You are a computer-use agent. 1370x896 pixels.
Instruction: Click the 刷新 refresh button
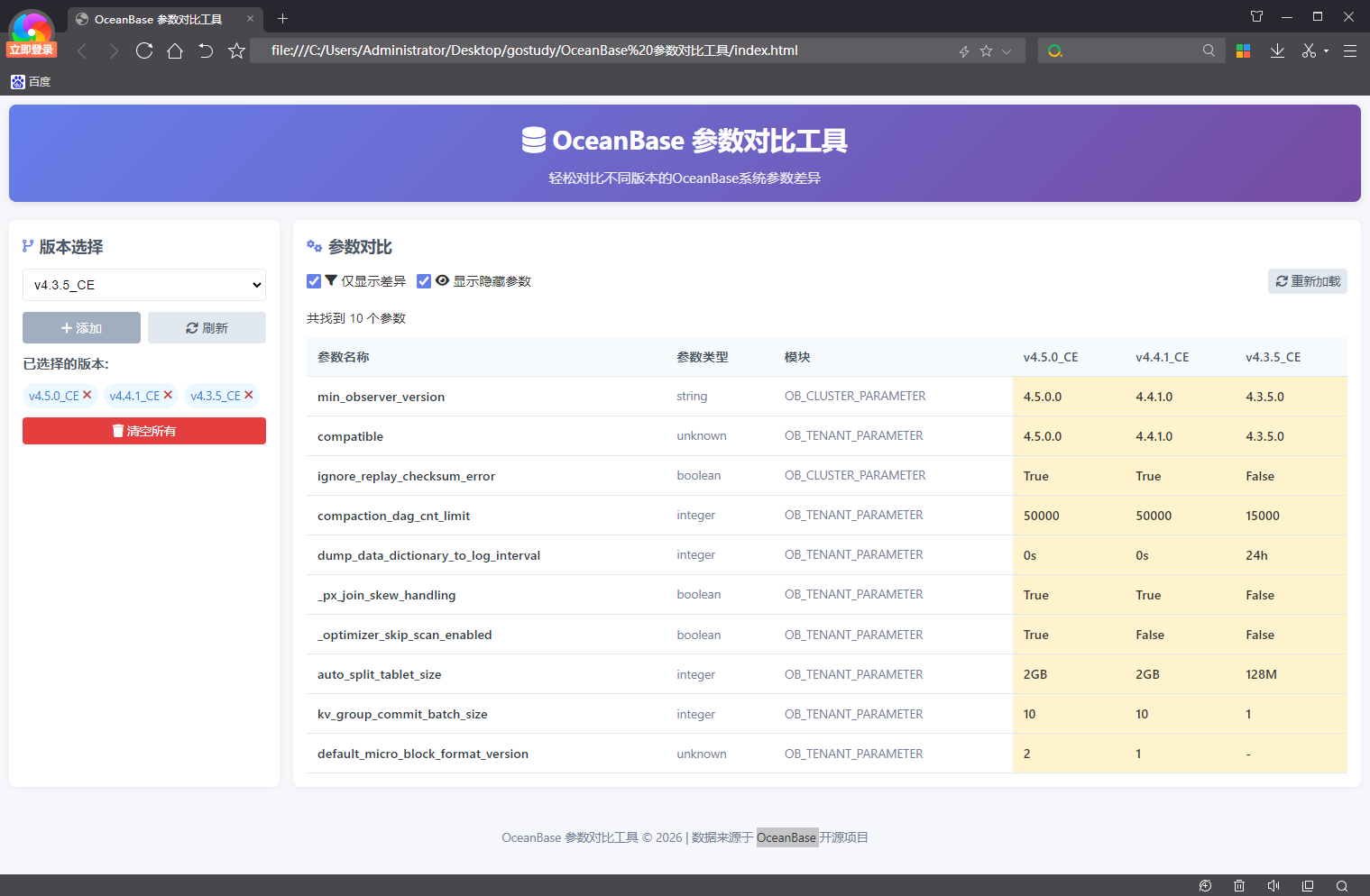(x=207, y=328)
